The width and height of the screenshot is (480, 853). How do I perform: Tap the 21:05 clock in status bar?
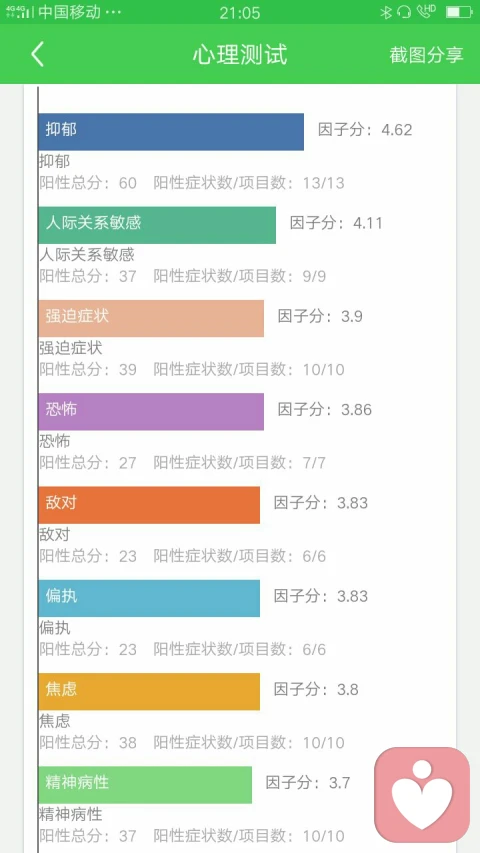pos(239,13)
